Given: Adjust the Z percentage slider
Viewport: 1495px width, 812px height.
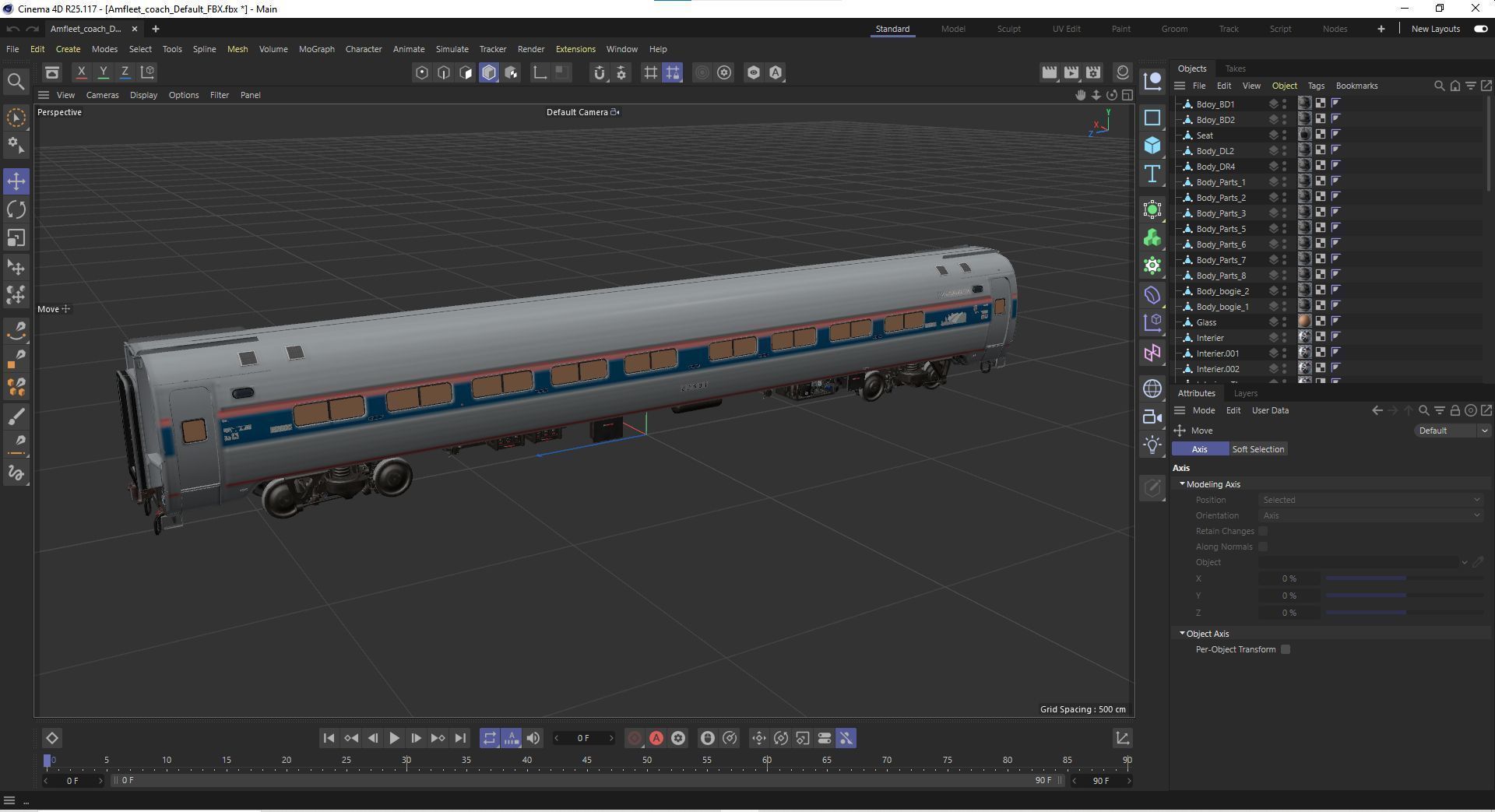Looking at the screenshot, I should [1404, 613].
